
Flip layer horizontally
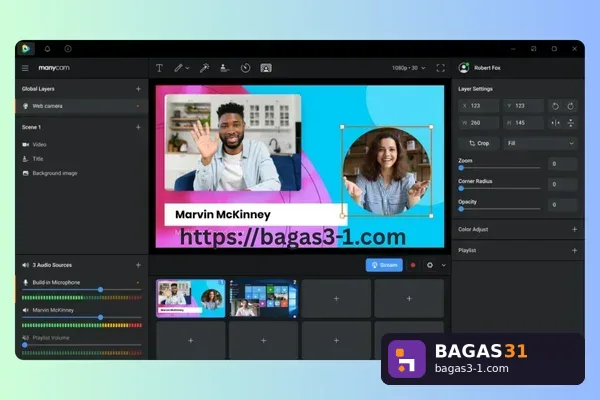tap(555, 123)
